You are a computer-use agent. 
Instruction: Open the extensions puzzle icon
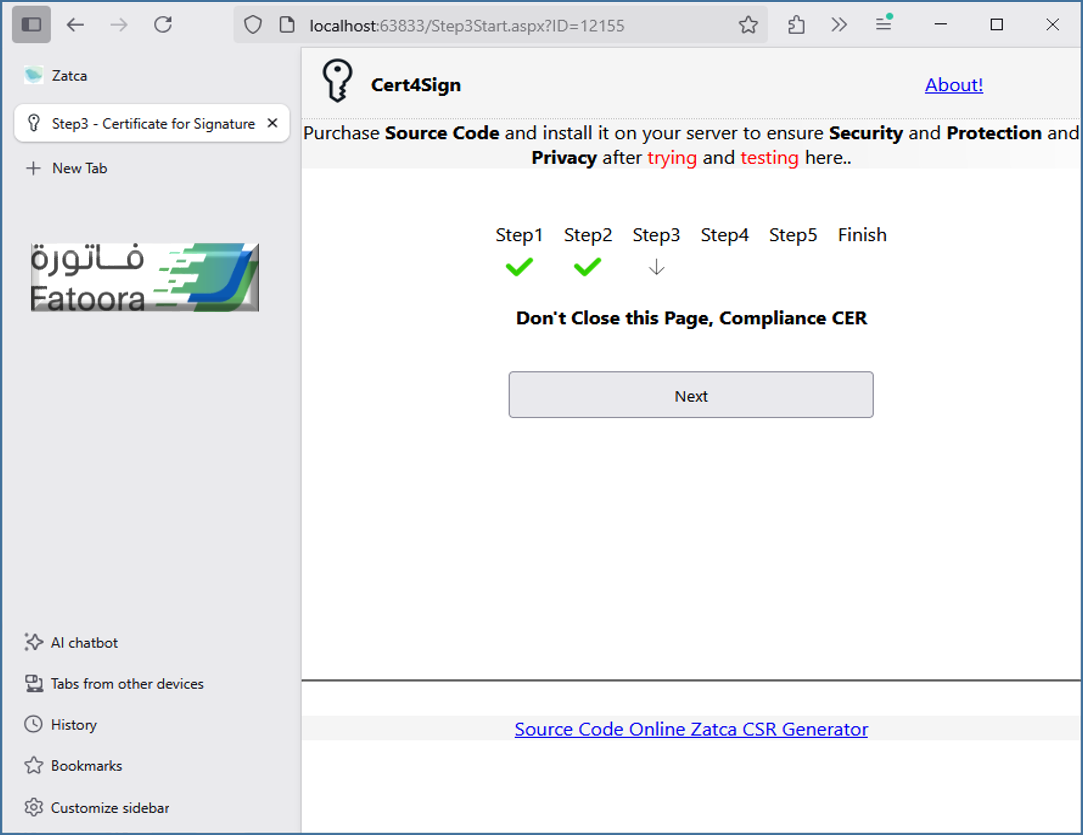coord(796,25)
